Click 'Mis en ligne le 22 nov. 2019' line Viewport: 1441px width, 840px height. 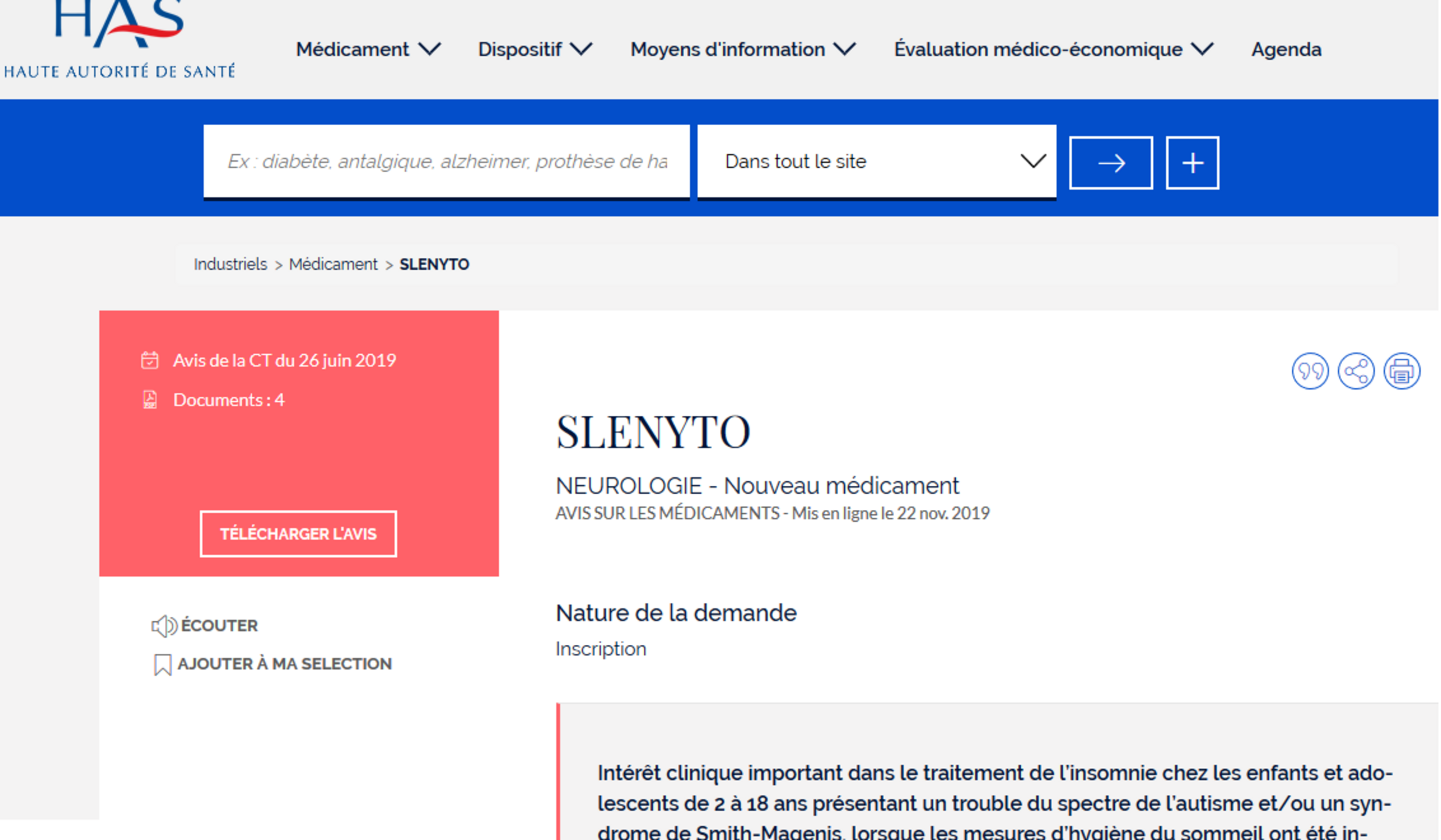891,513
